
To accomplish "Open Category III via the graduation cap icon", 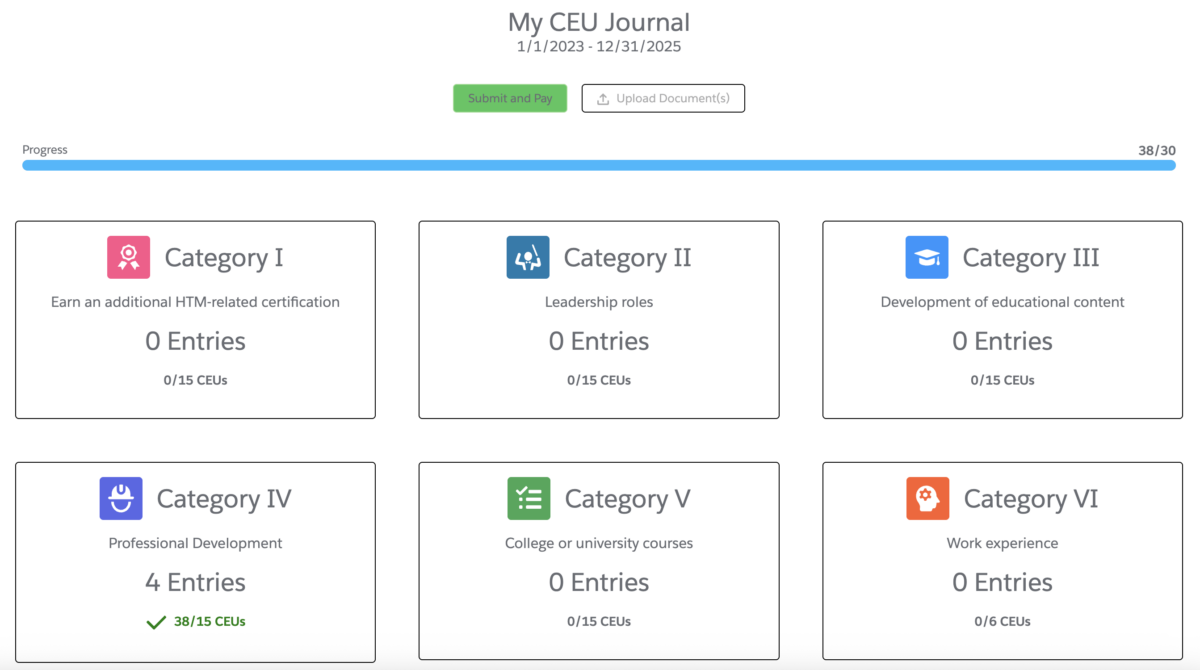I will [x=927, y=257].
